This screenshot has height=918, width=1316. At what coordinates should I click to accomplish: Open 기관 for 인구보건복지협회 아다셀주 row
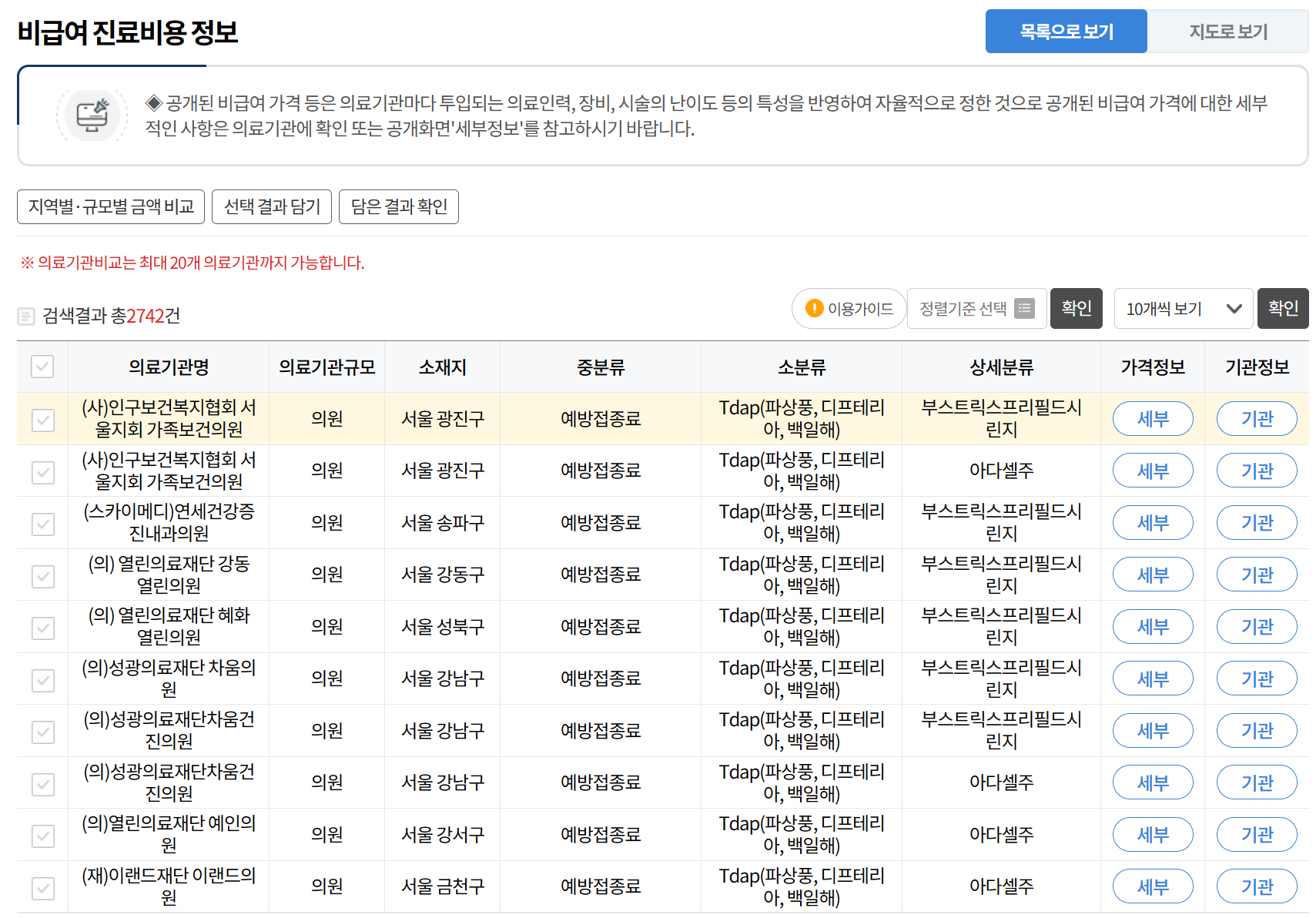[x=1257, y=471]
